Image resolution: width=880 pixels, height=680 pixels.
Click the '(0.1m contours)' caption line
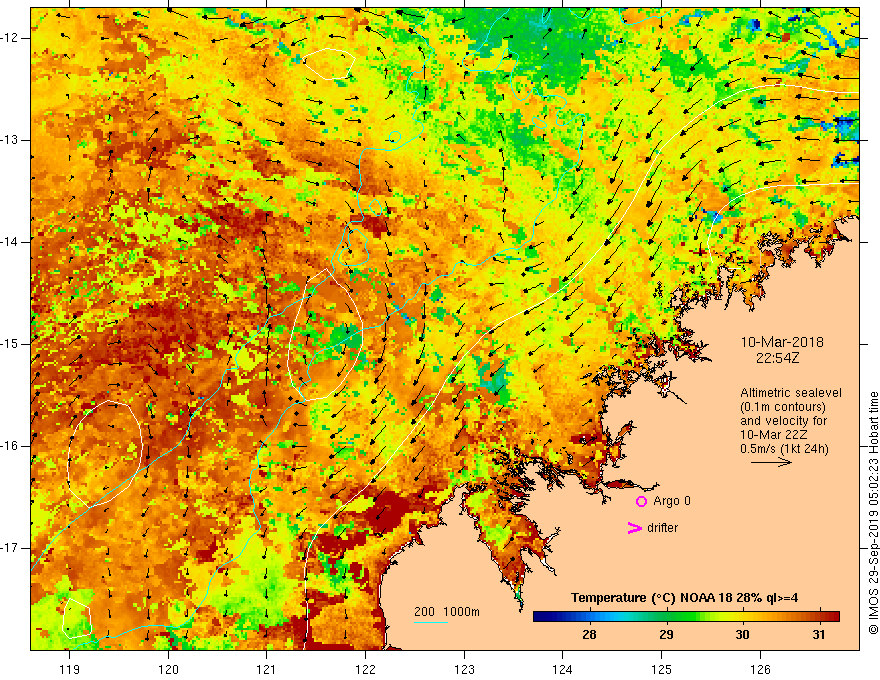click(783, 407)
